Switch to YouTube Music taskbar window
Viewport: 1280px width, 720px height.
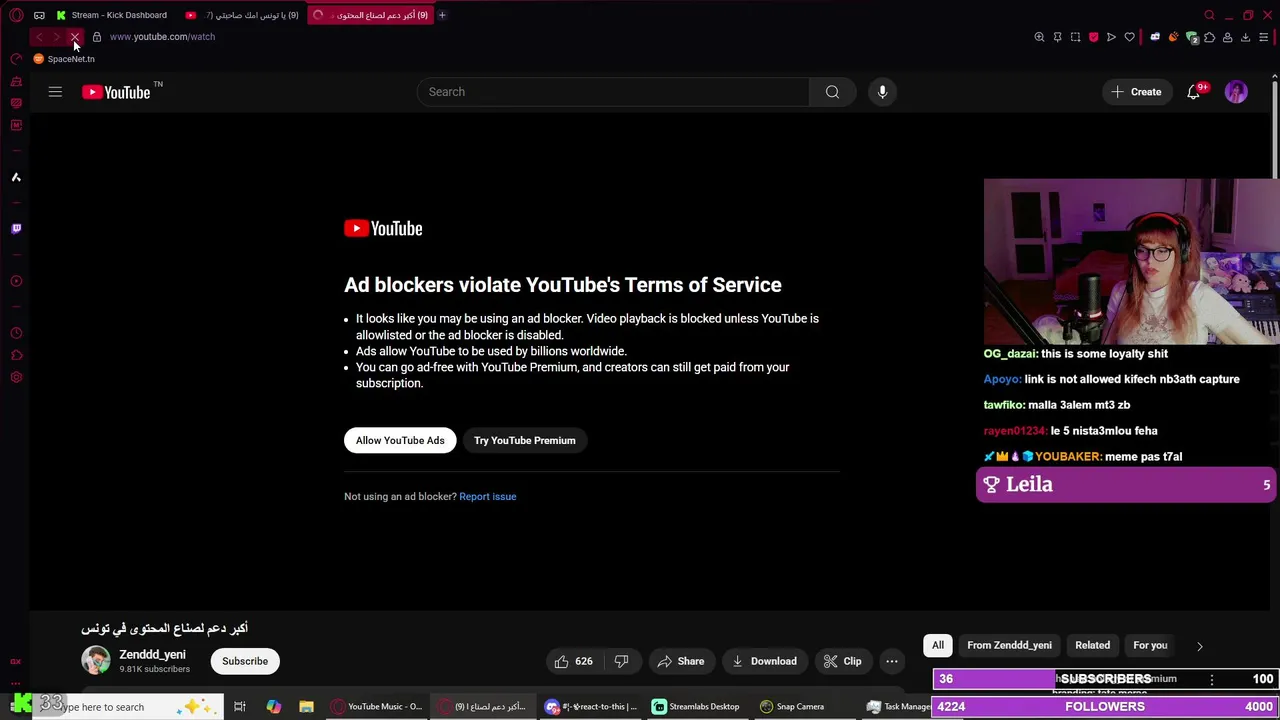pyautogui.click(x=378, y=707)
